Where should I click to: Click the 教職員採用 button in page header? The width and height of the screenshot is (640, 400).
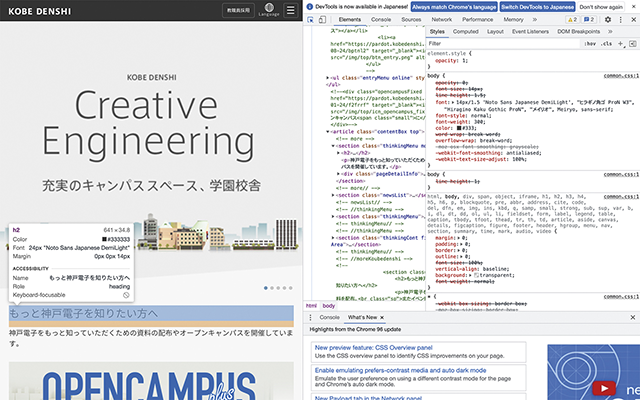[x=238, y=10]
